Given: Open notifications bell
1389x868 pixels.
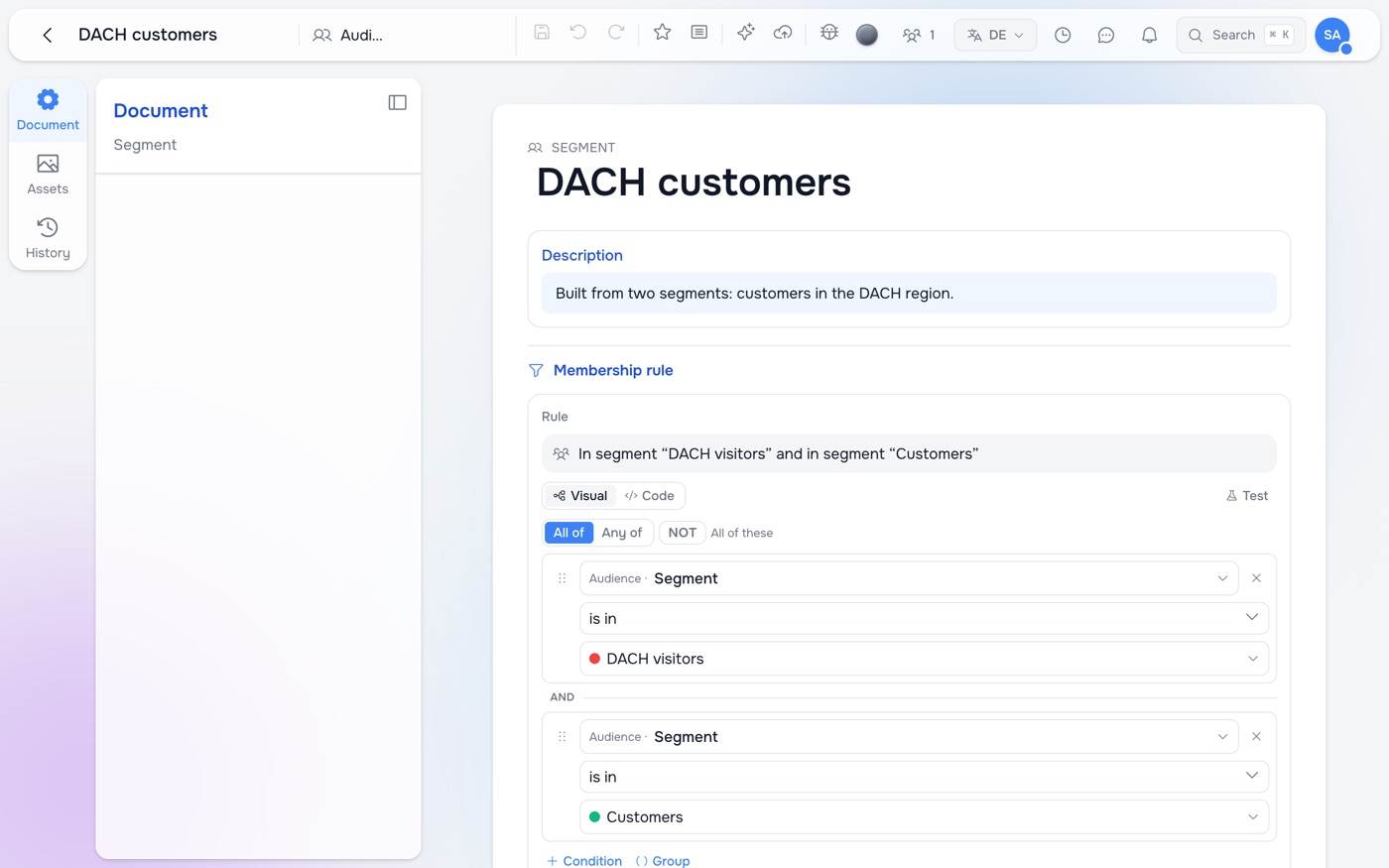Looking at the screenshot, I should [1149, 35].
